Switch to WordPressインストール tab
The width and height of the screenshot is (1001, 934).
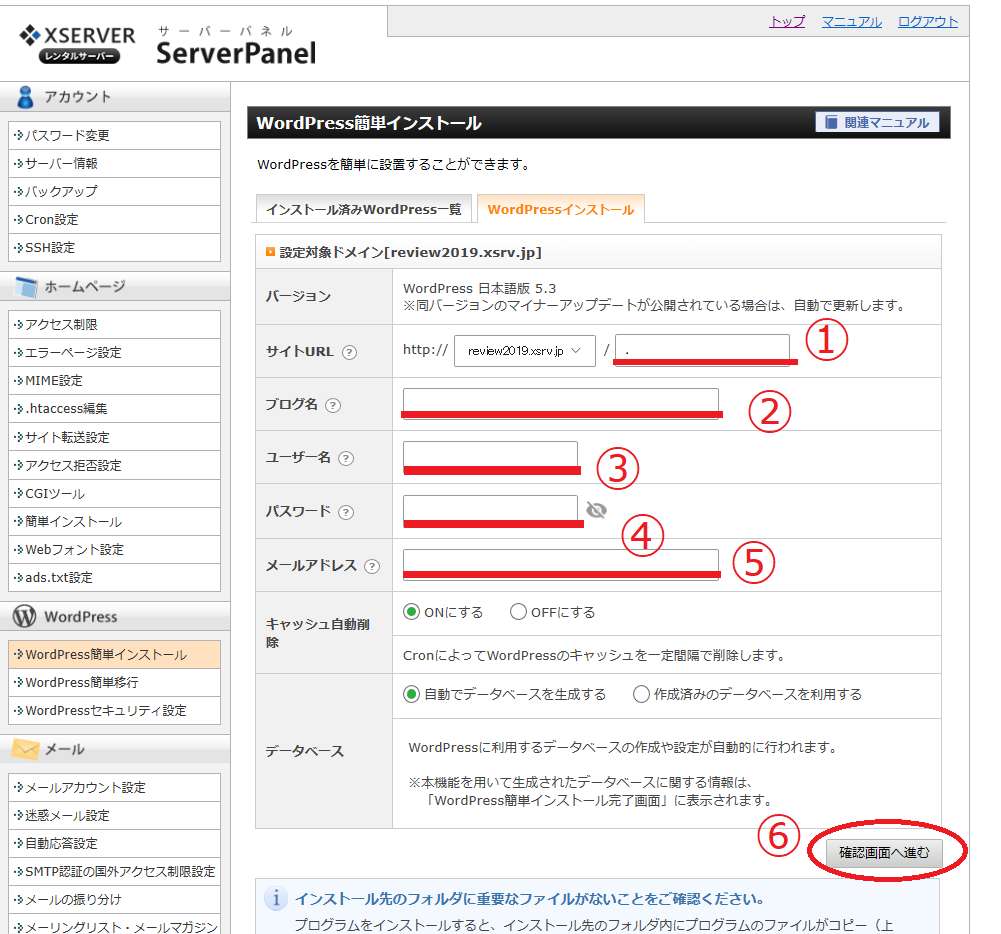coord(561,209)
